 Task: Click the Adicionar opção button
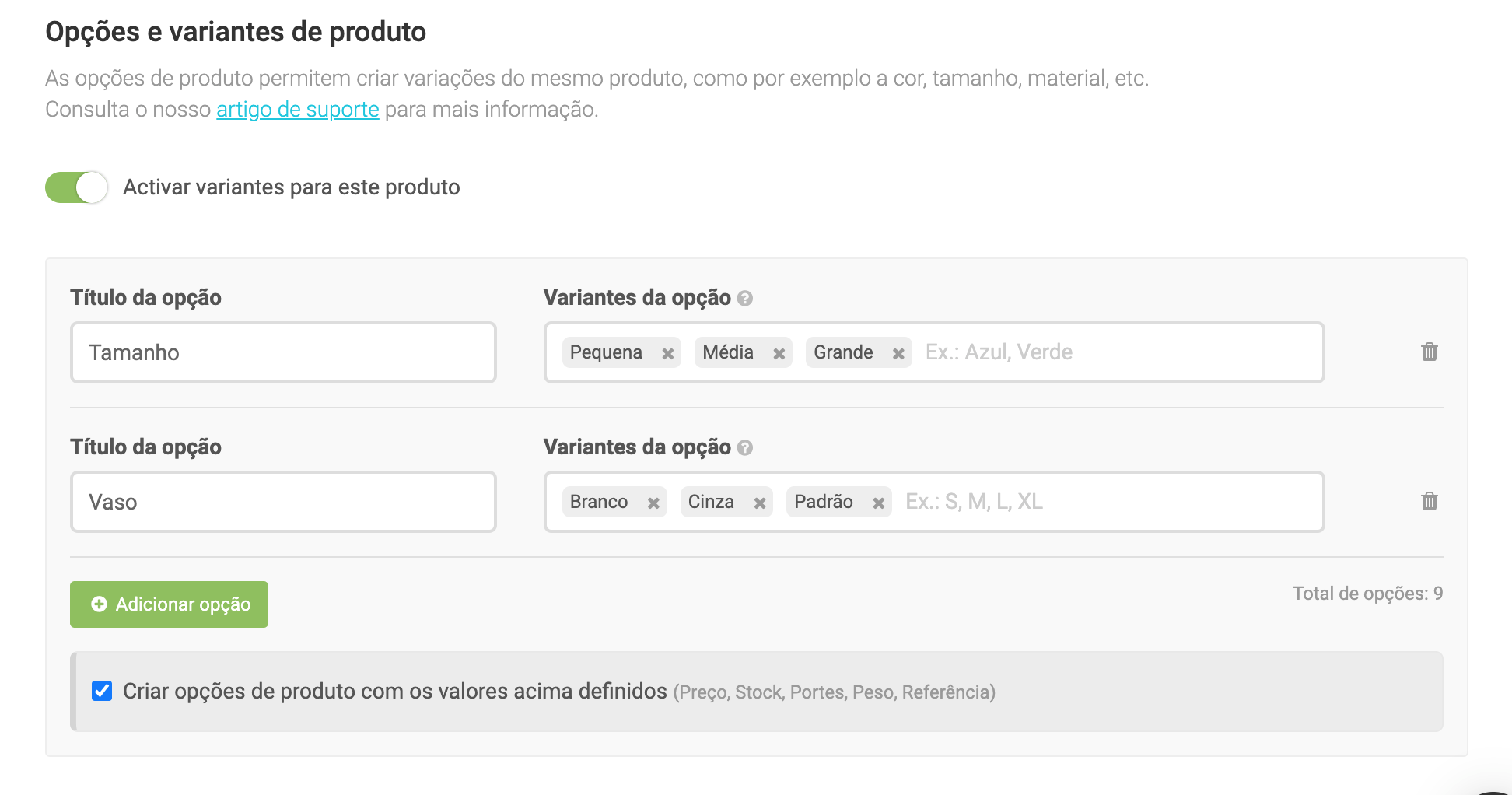[169, 604]
